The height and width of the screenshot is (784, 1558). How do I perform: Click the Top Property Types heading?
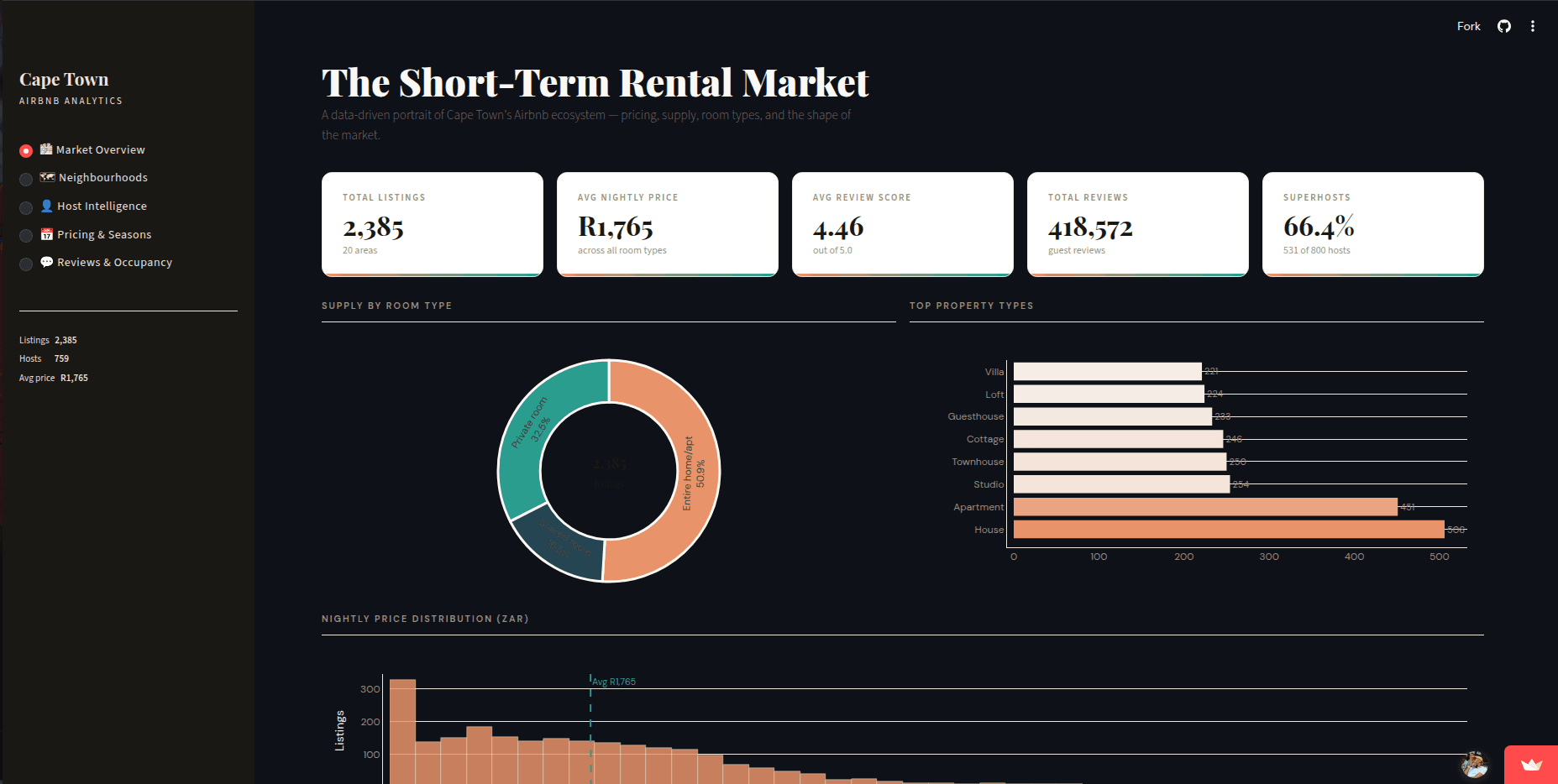[x=972, y=306]
